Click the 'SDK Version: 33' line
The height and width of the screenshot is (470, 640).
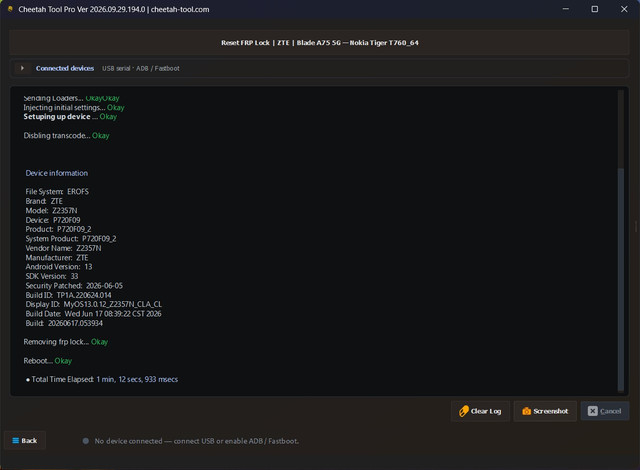coord(52,276)
